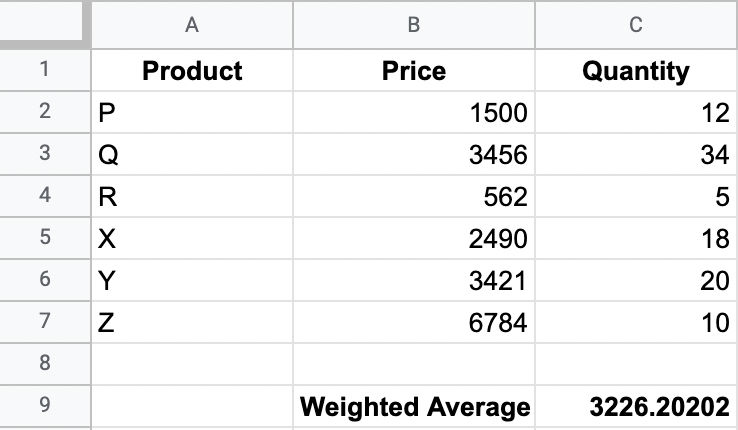The width and height of the screenshot is (738, 430).
Task: Select row 5 header
Action: pos(45,238)
